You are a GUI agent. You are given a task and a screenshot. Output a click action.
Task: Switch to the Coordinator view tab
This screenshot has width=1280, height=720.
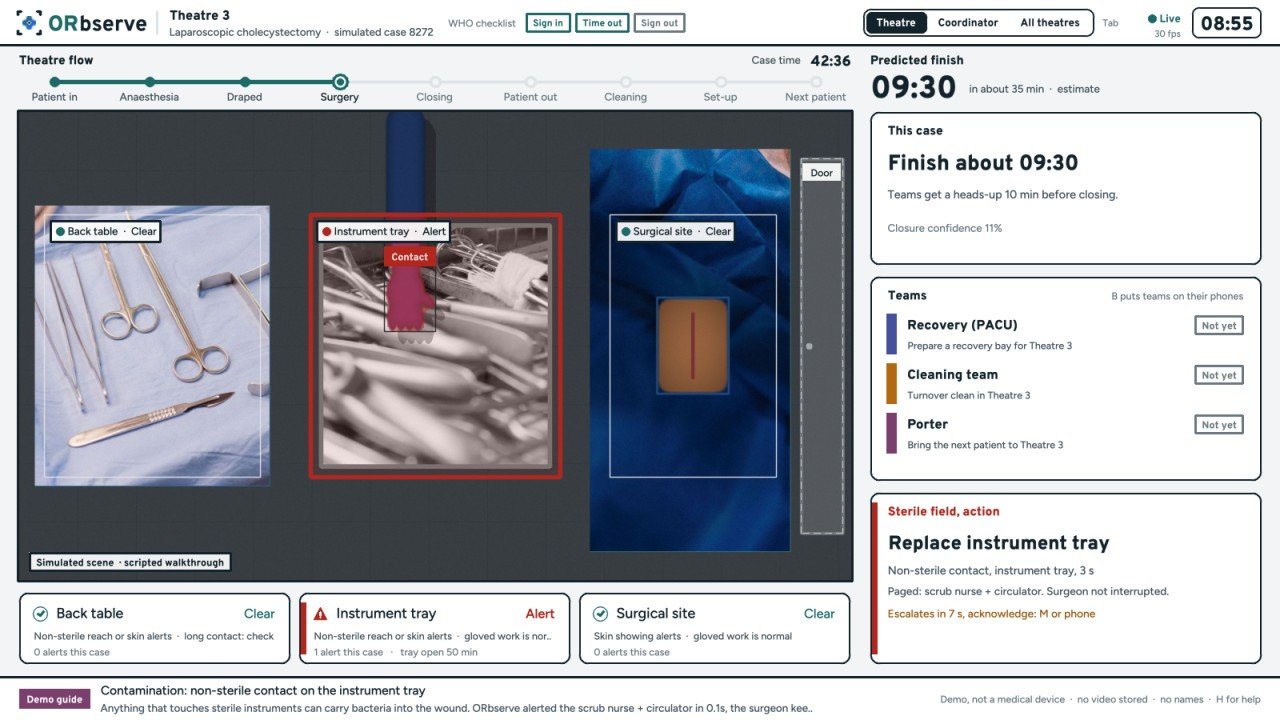point(968,22)
